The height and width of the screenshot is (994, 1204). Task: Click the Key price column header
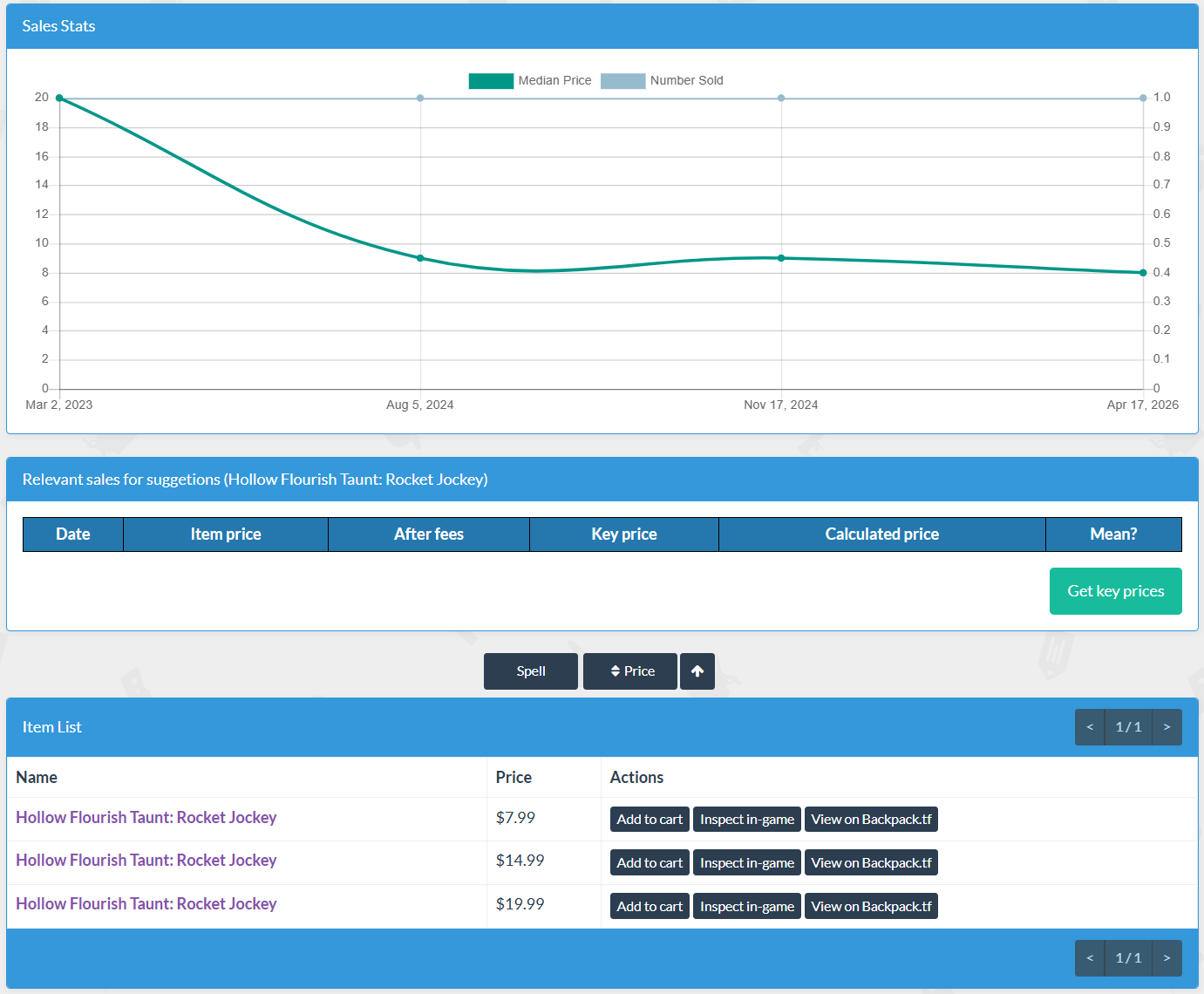click(x=624, y=534)
